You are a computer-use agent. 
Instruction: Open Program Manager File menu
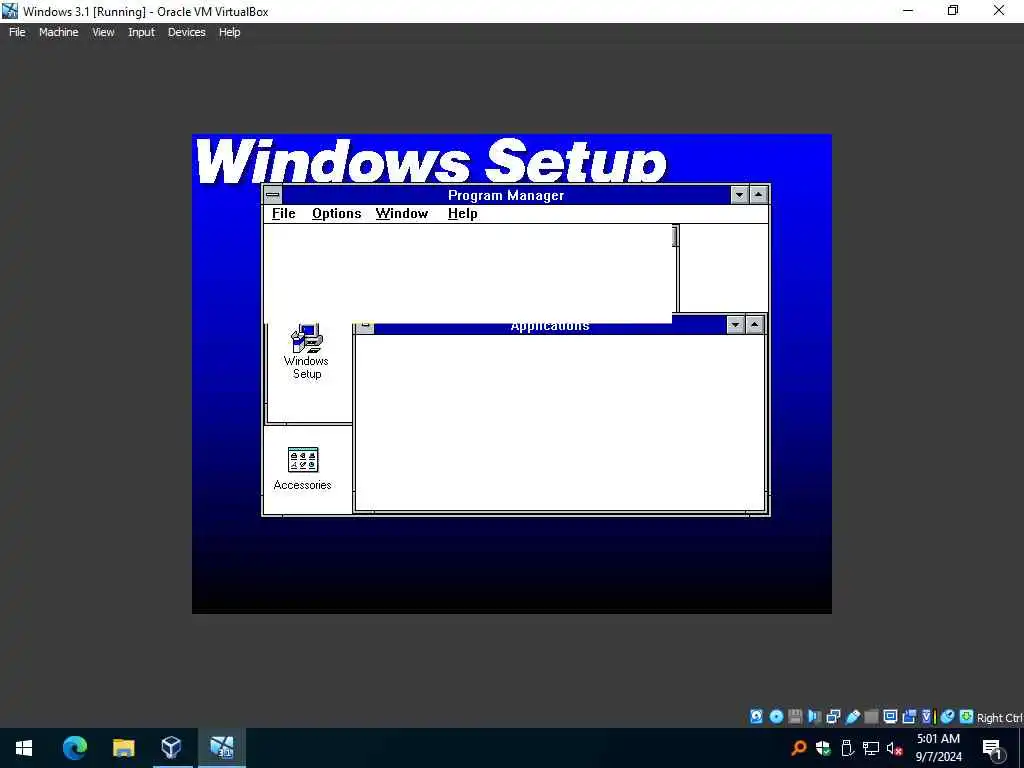(x=283, y=214)
